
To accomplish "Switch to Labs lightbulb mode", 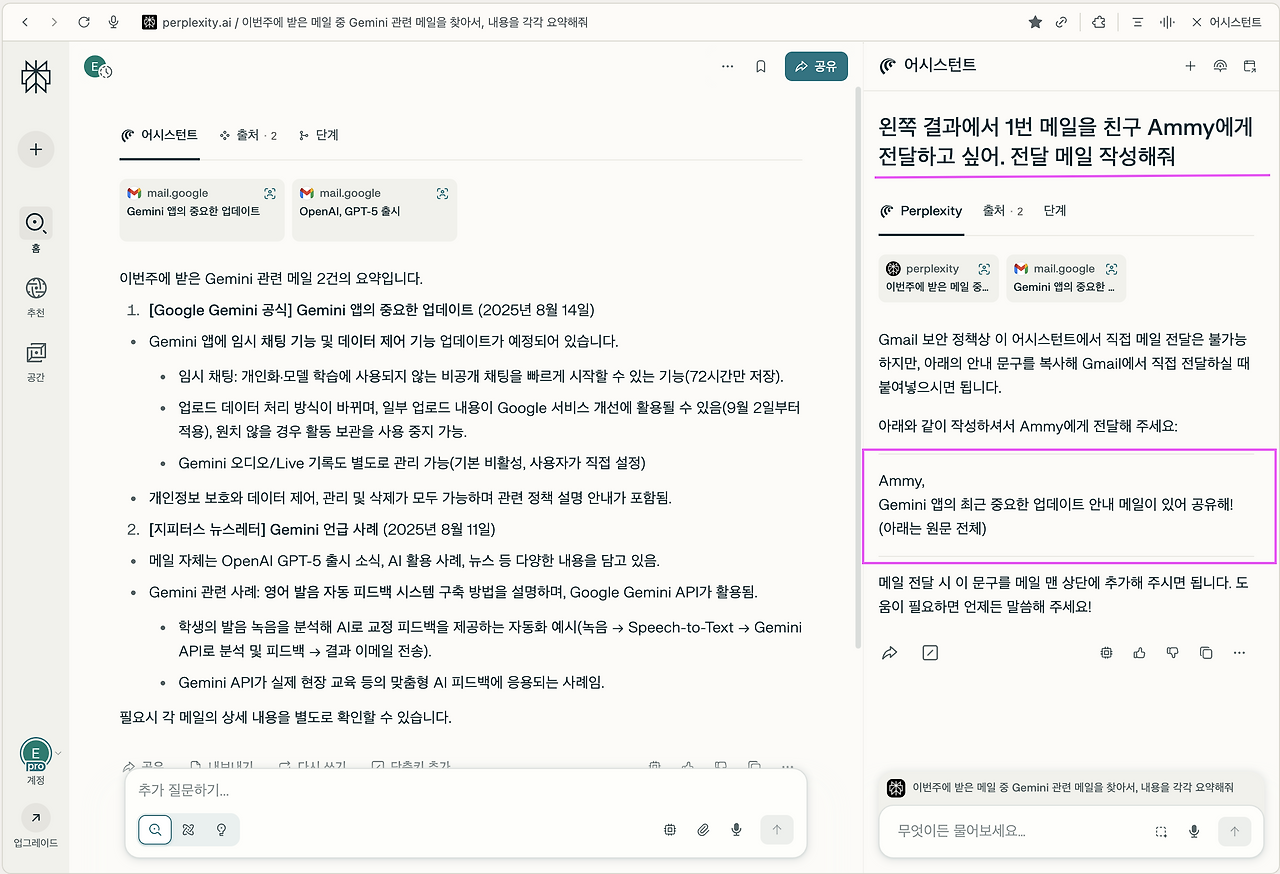I will [x=221, y=829].
